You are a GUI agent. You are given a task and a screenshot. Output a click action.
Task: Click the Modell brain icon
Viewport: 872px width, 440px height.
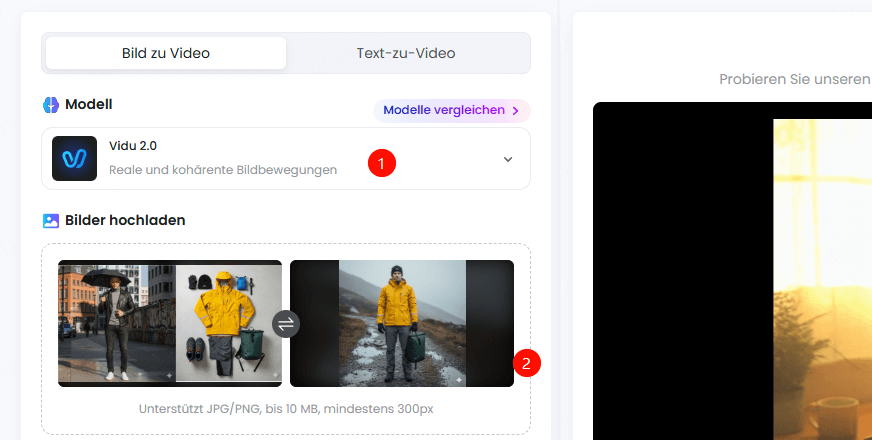[51, 105]
